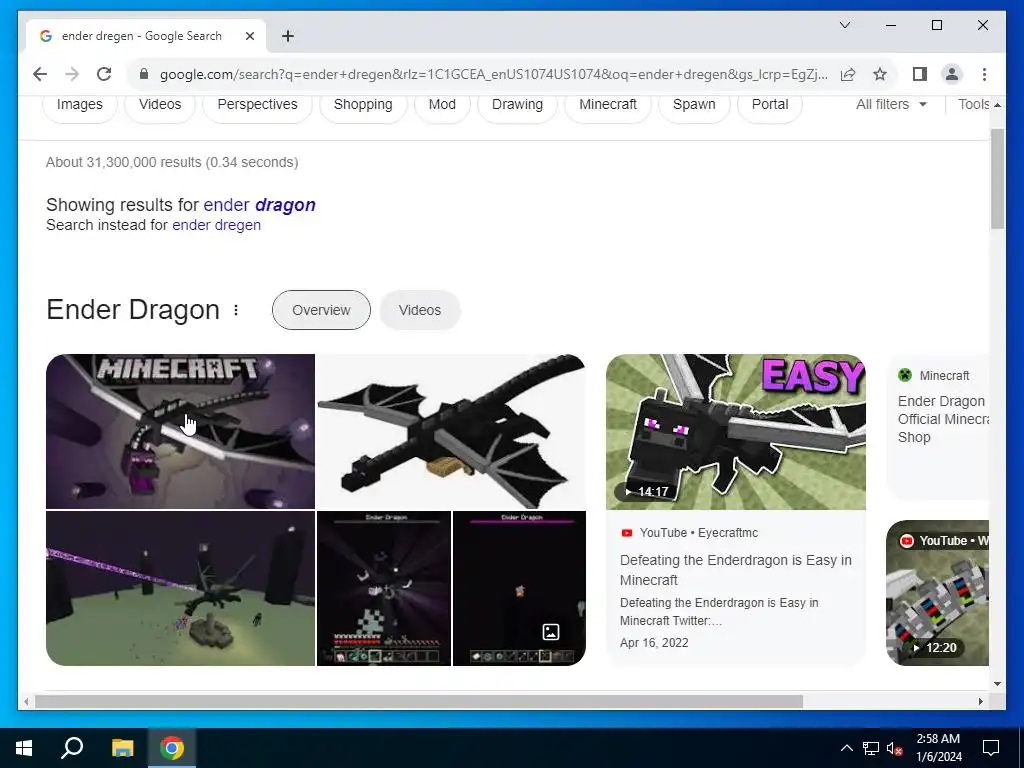Open the notification center icon
The height and width of the screenshot is (768, 1024).
[991, 748]
